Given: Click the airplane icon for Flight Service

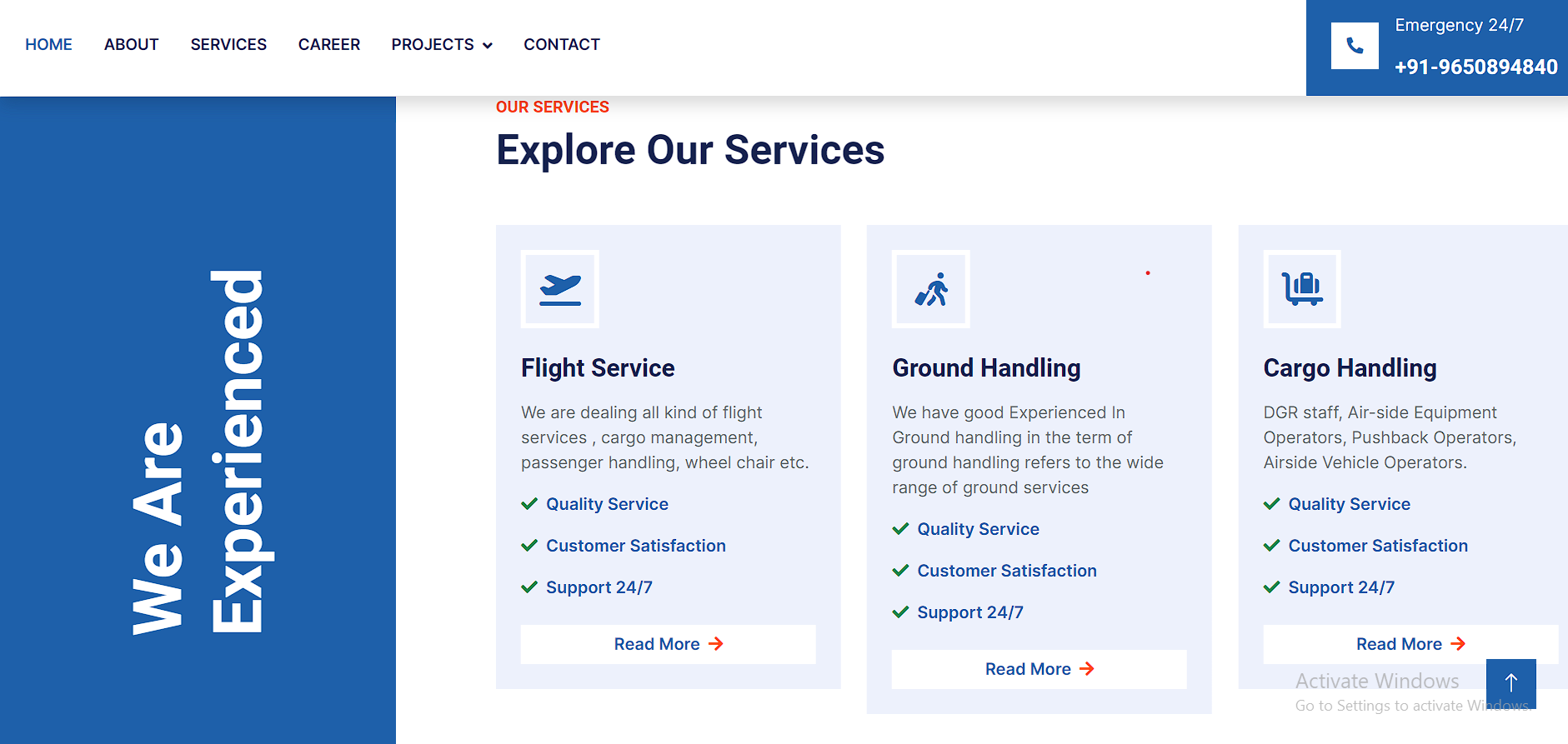Looking at the screenshot, I should [560, 289].
